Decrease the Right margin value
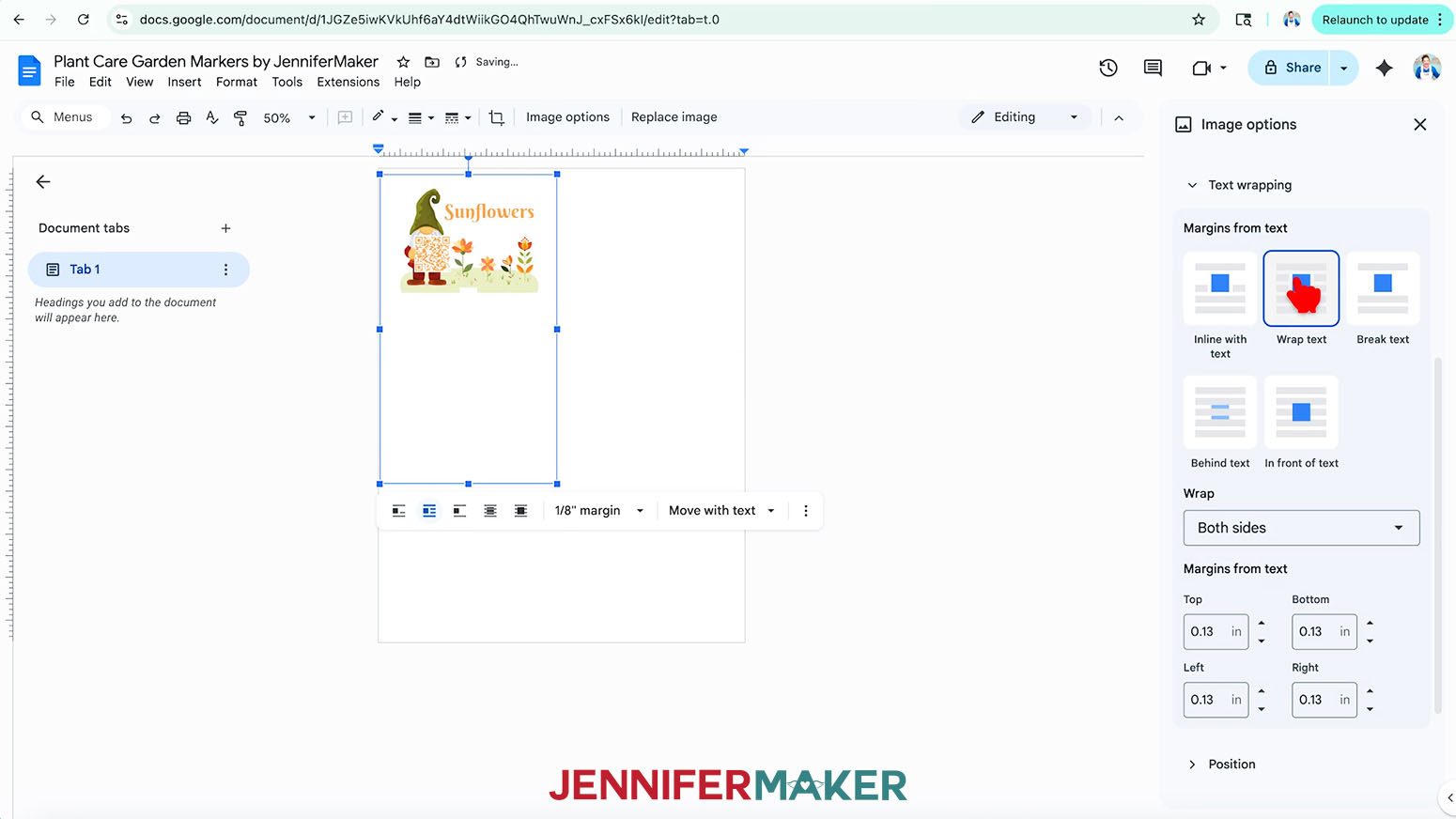The width and height of the screenshot is (1456, 819). click(x=1370, y=709)
